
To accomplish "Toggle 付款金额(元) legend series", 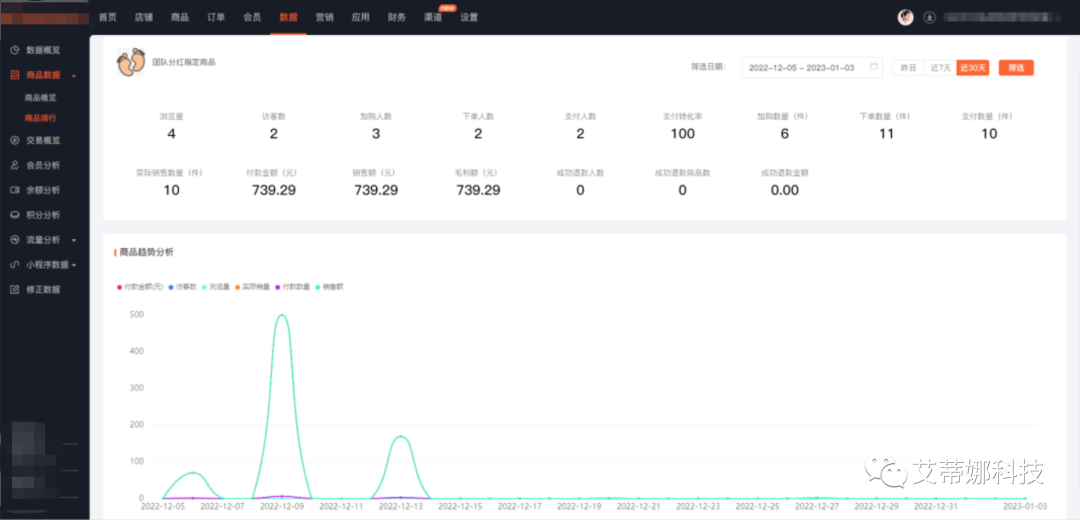I will click(x=141, y=287).
